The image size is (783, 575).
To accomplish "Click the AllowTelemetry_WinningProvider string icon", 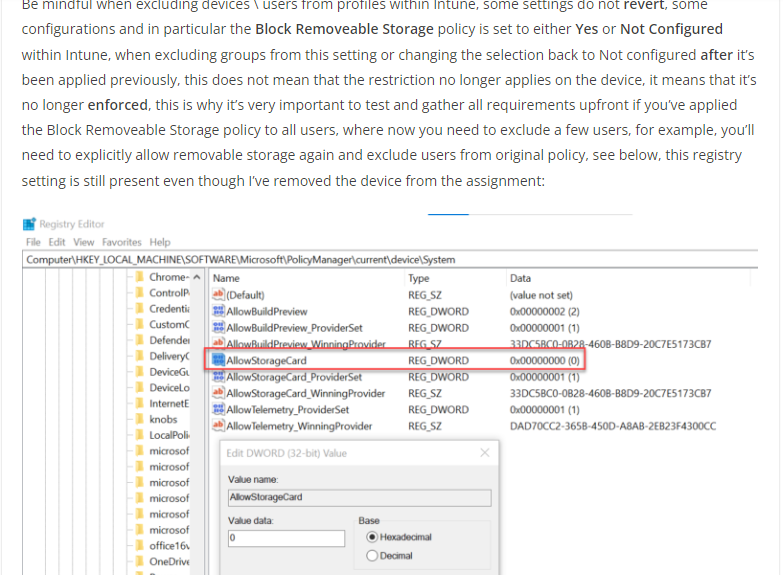I will click(218, 426).
